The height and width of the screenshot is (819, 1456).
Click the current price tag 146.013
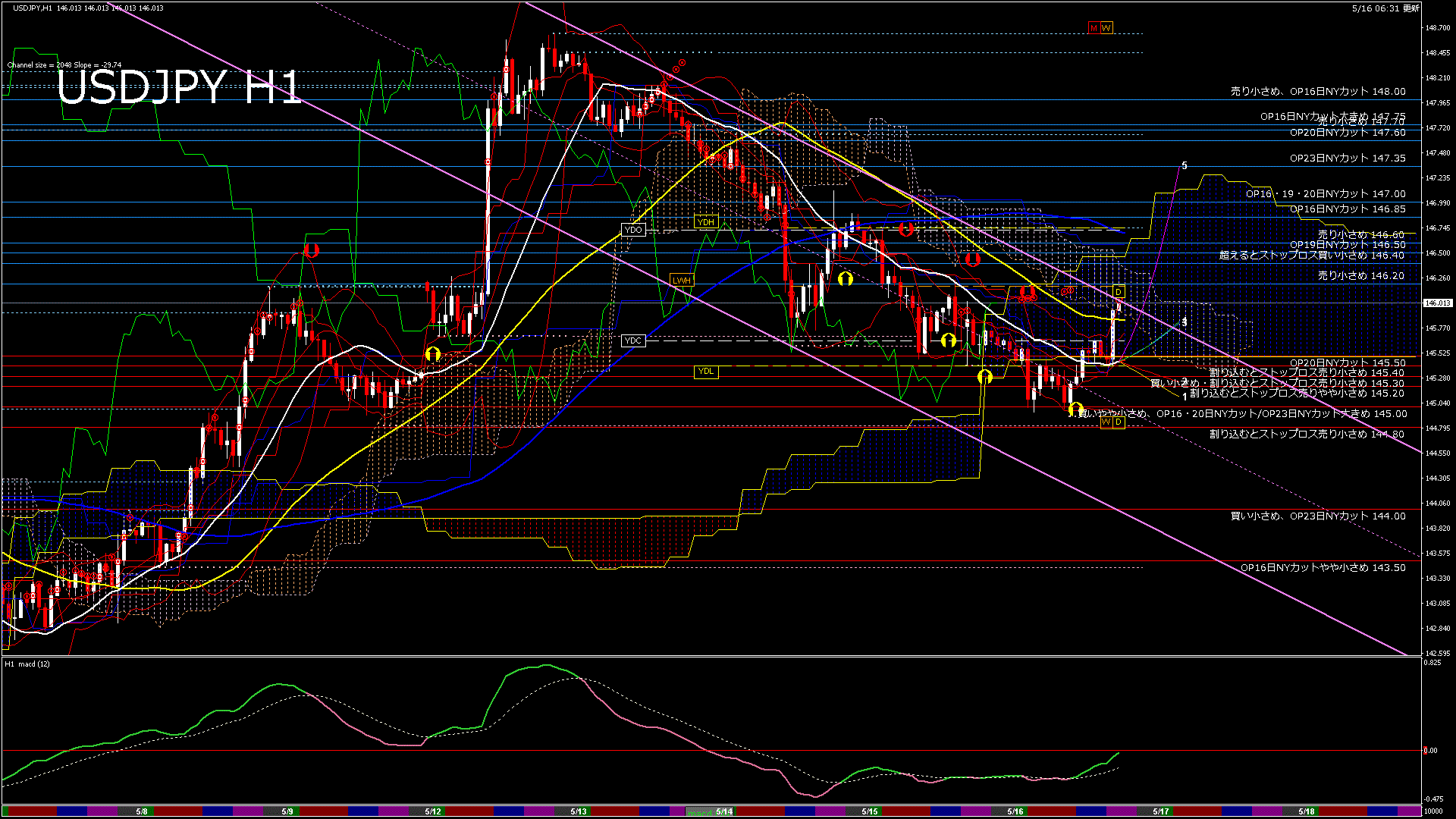point(1437,303)
